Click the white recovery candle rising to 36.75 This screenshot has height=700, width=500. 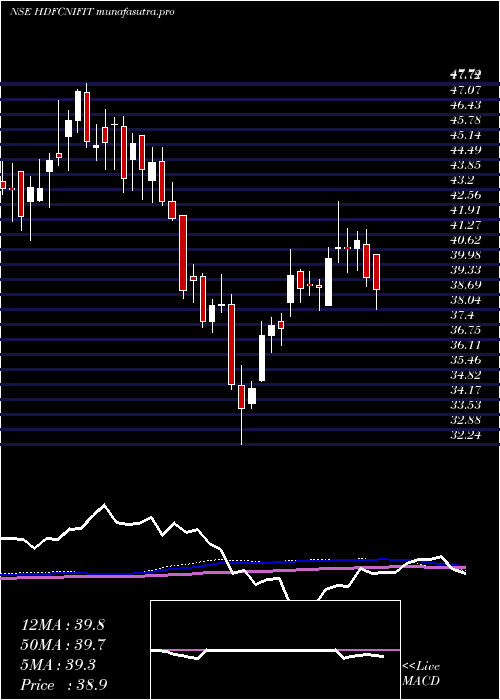[x=262, y=358]
